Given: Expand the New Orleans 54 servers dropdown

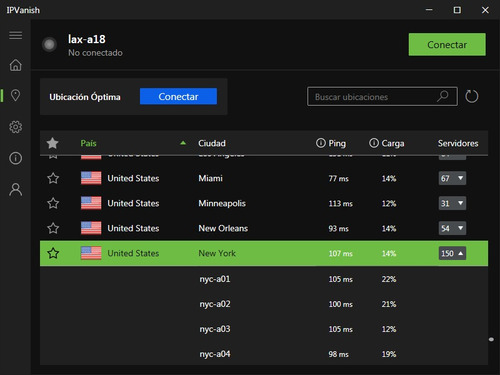Looking at the screenshot, I should [x=452, y=228].
